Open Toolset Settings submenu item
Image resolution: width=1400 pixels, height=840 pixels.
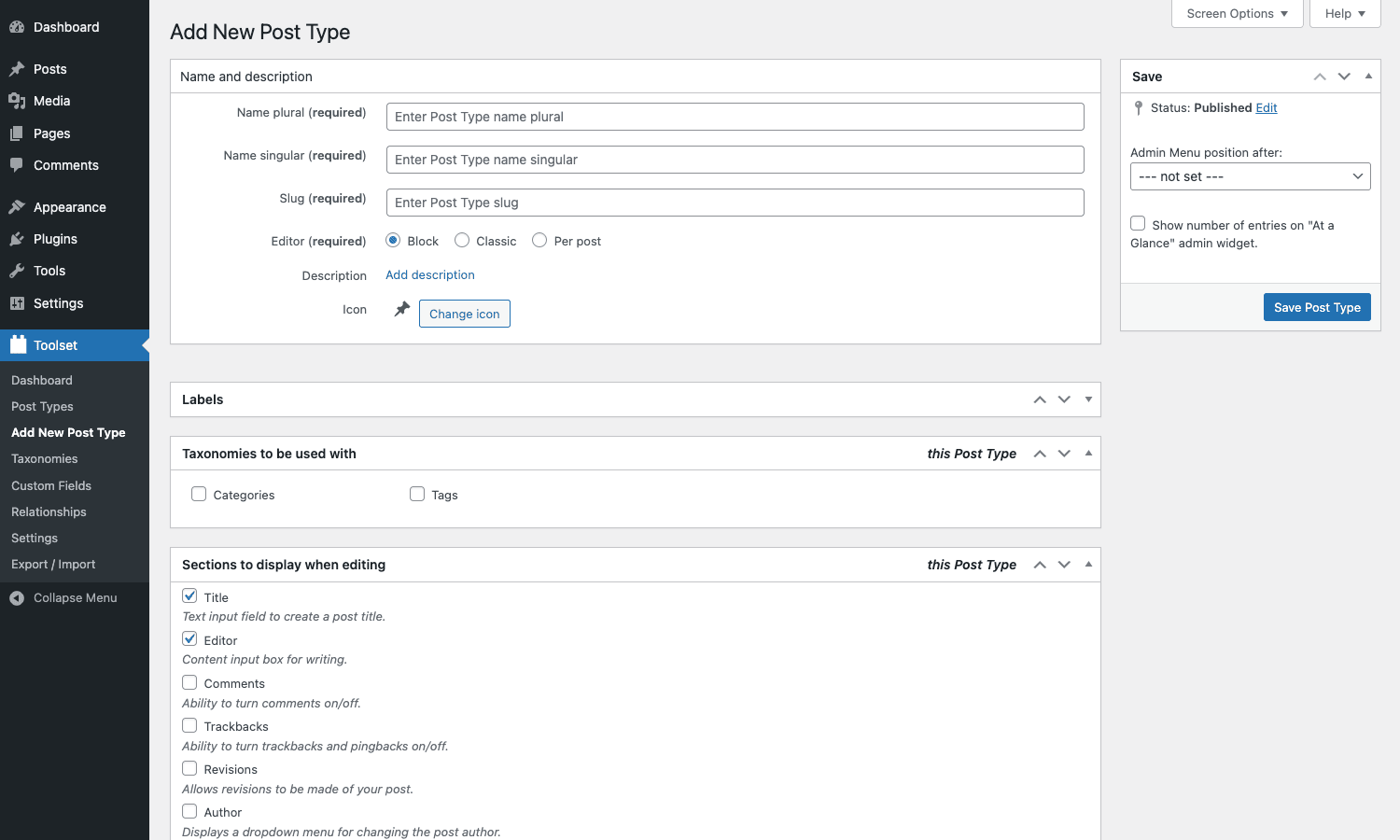[x=35, y=538]
